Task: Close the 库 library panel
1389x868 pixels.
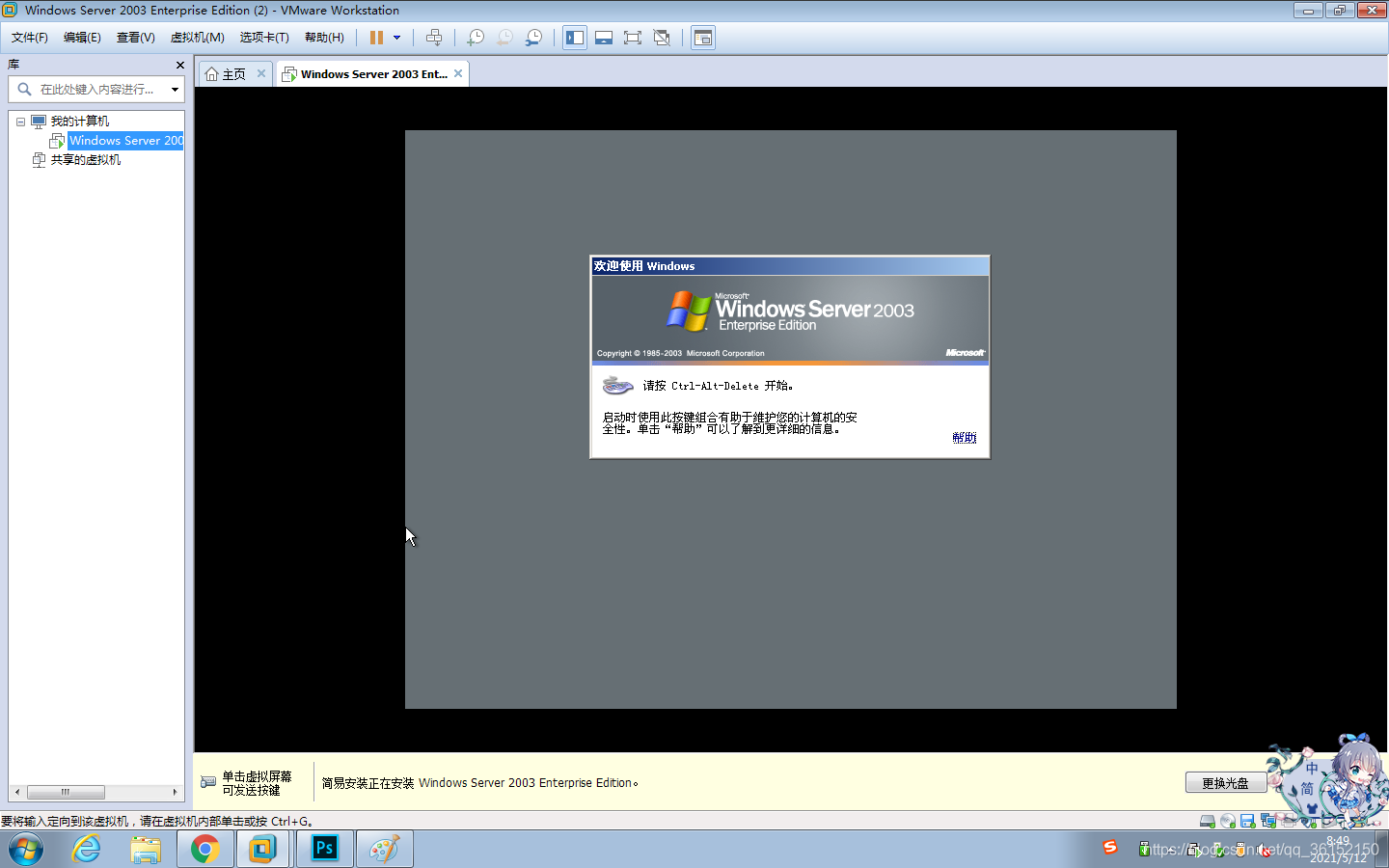Action: (179, 65)
